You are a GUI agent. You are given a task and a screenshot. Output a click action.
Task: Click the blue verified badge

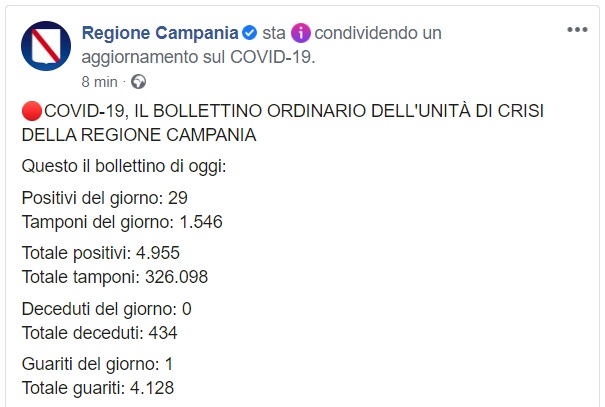pyautogui.click(x=250, y=34)
